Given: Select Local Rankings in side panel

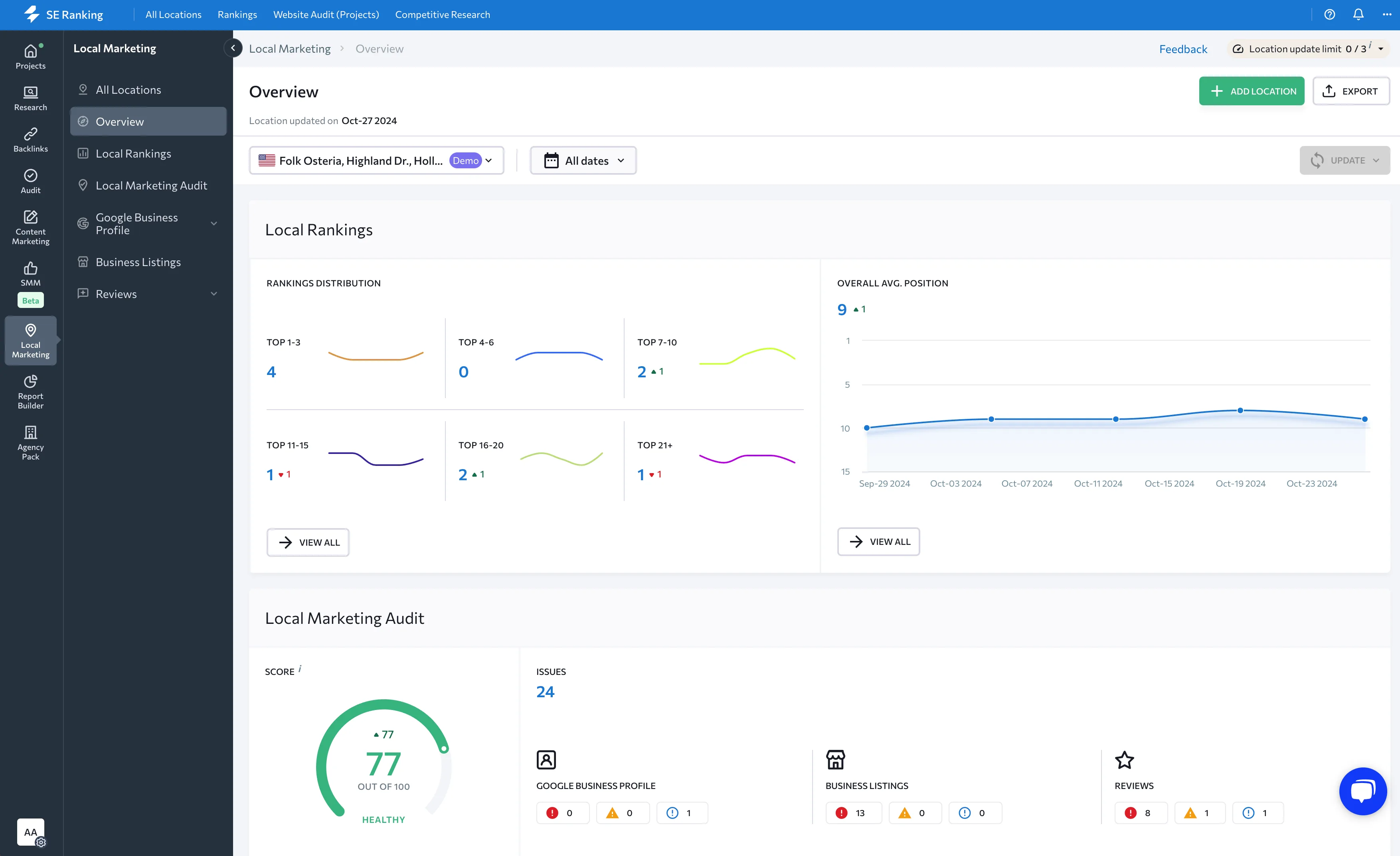Looking at the screenshot, I should coord(148,153).
